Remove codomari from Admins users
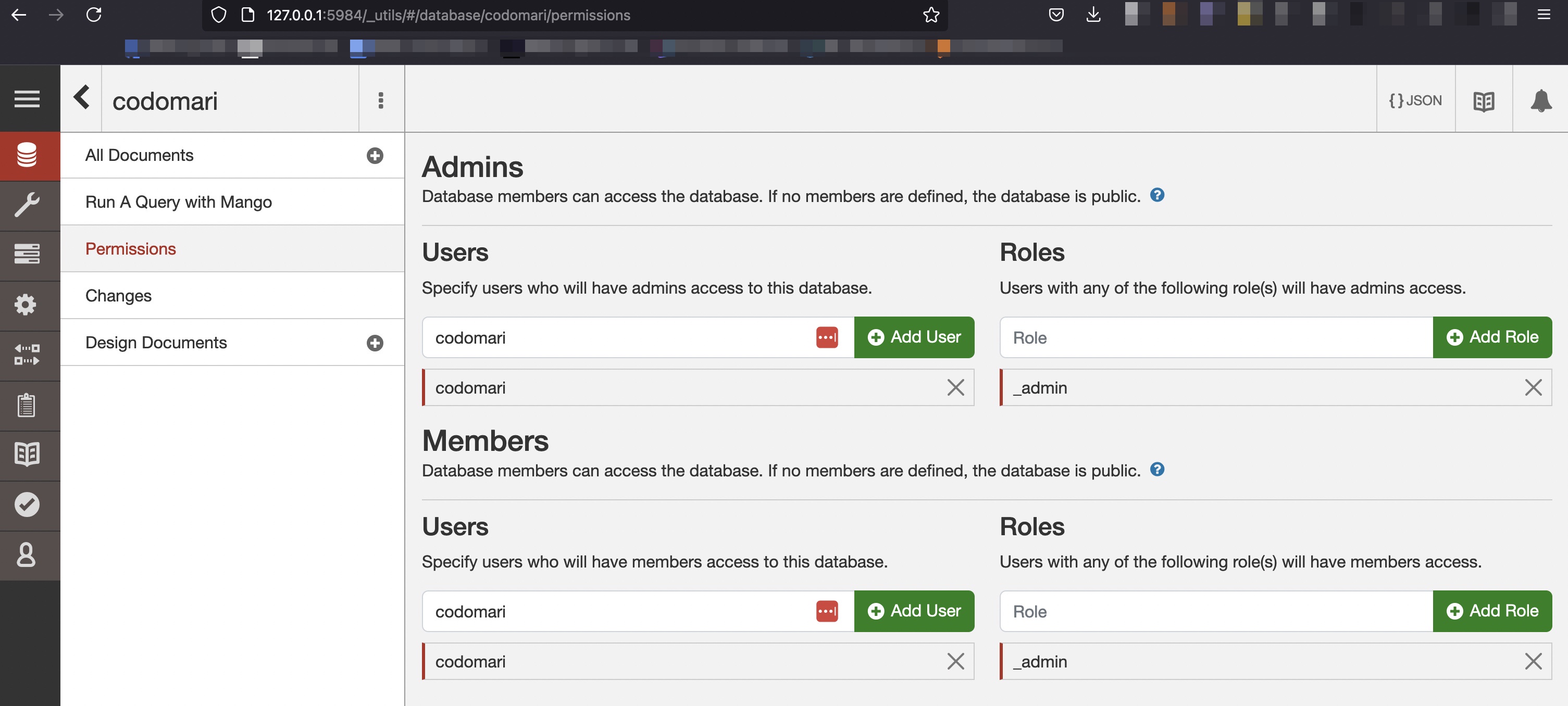 [x=956, y=387]
